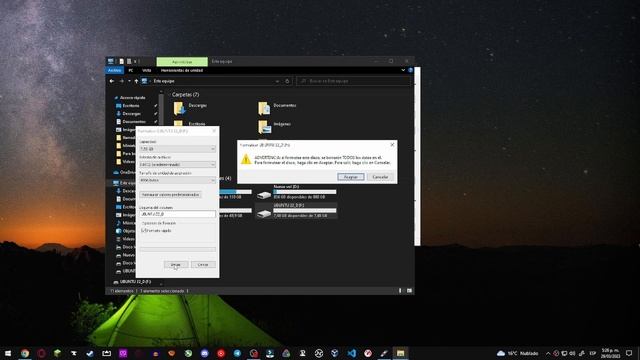
Task: Click Cerrar in the Format dialog
Action: tap(203, 264)
